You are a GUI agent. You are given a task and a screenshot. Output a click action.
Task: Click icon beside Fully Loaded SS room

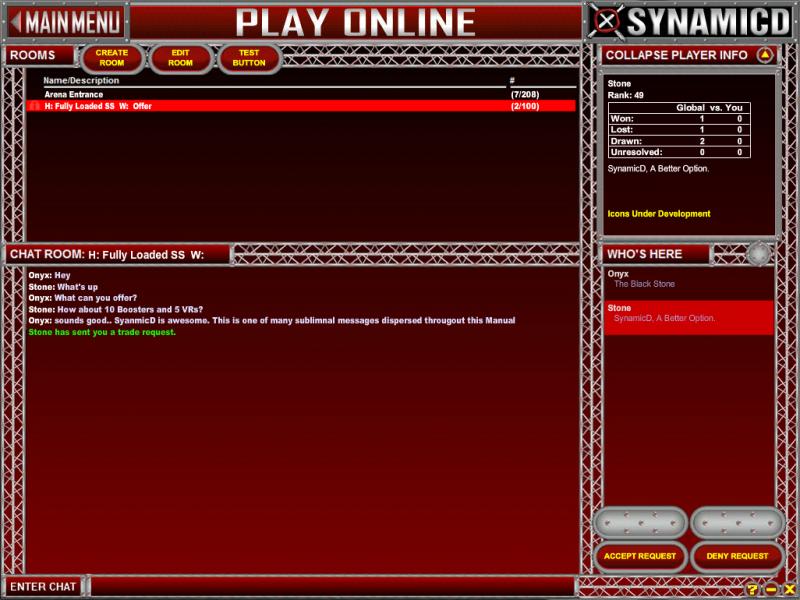point(35,106)
